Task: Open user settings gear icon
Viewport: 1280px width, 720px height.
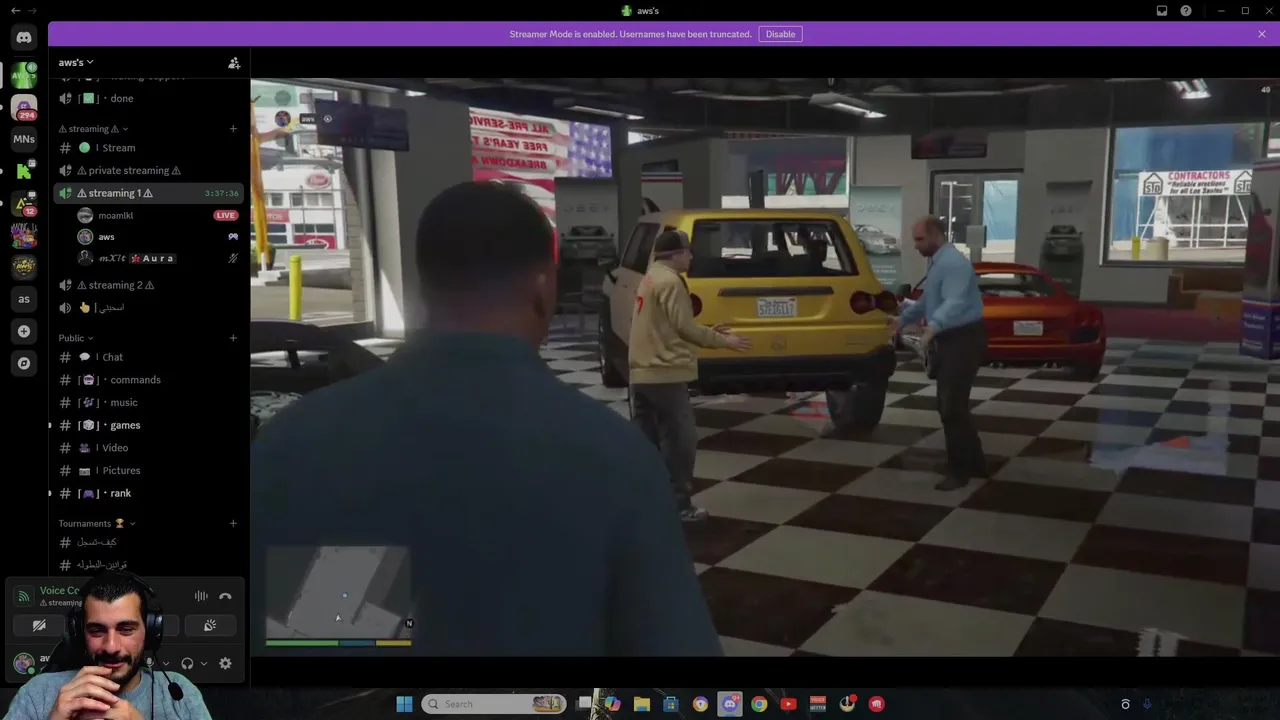Action: [225, 663]
